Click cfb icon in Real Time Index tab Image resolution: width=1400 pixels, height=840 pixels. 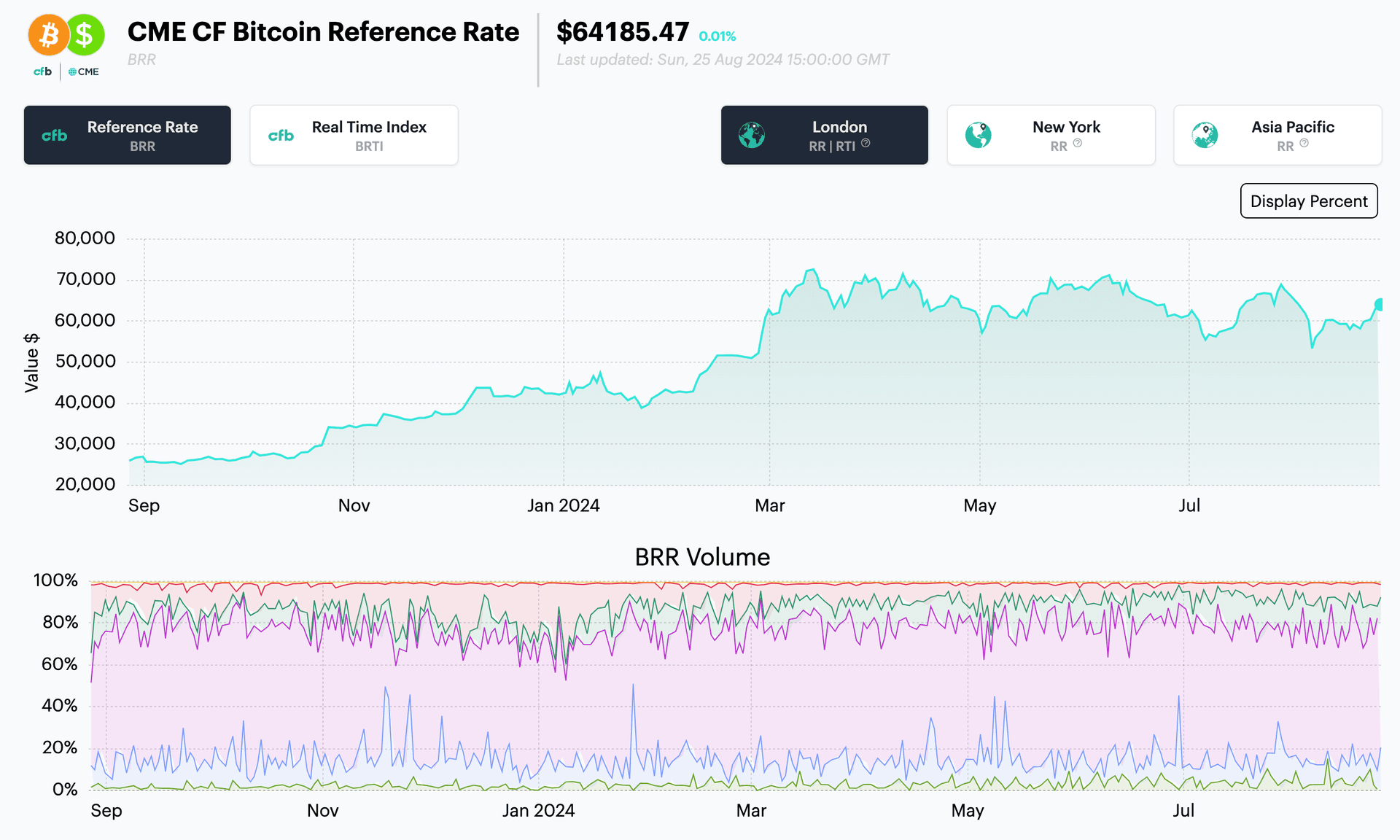click(281, 136)
